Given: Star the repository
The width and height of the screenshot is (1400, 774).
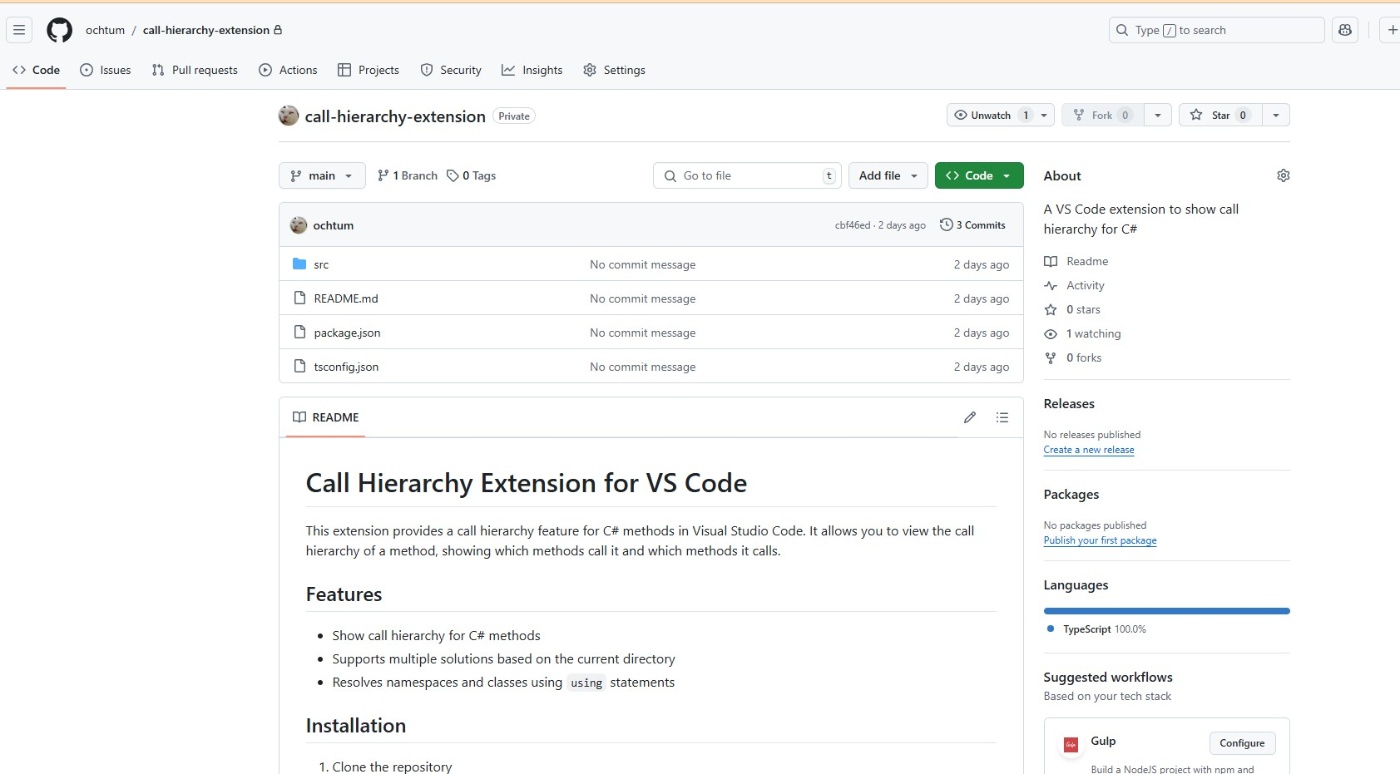Looking at the screenshot, I should coord(1219,115).
